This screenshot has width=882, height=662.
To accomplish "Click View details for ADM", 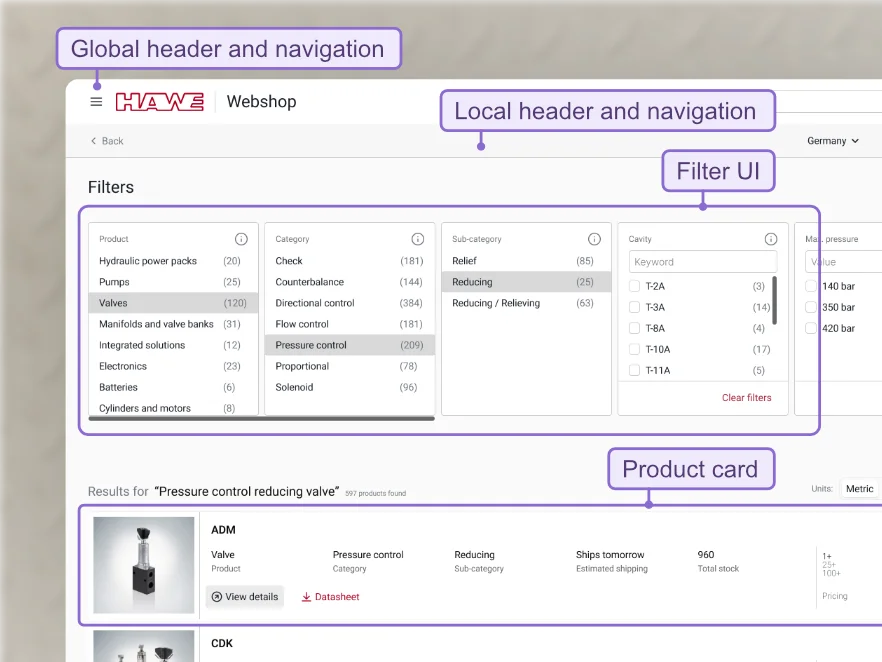I will tap(245, 597).
